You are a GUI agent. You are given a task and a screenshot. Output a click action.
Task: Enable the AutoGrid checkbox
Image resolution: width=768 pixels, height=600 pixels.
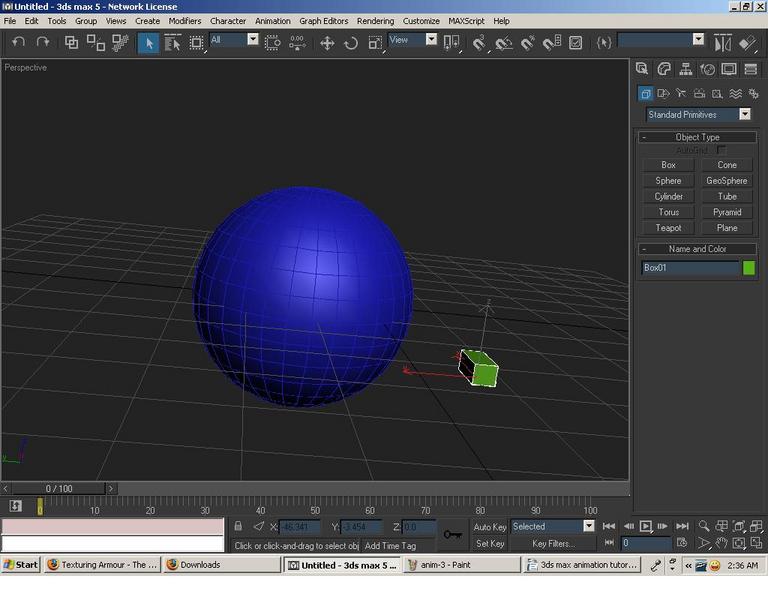coord(721,150)
